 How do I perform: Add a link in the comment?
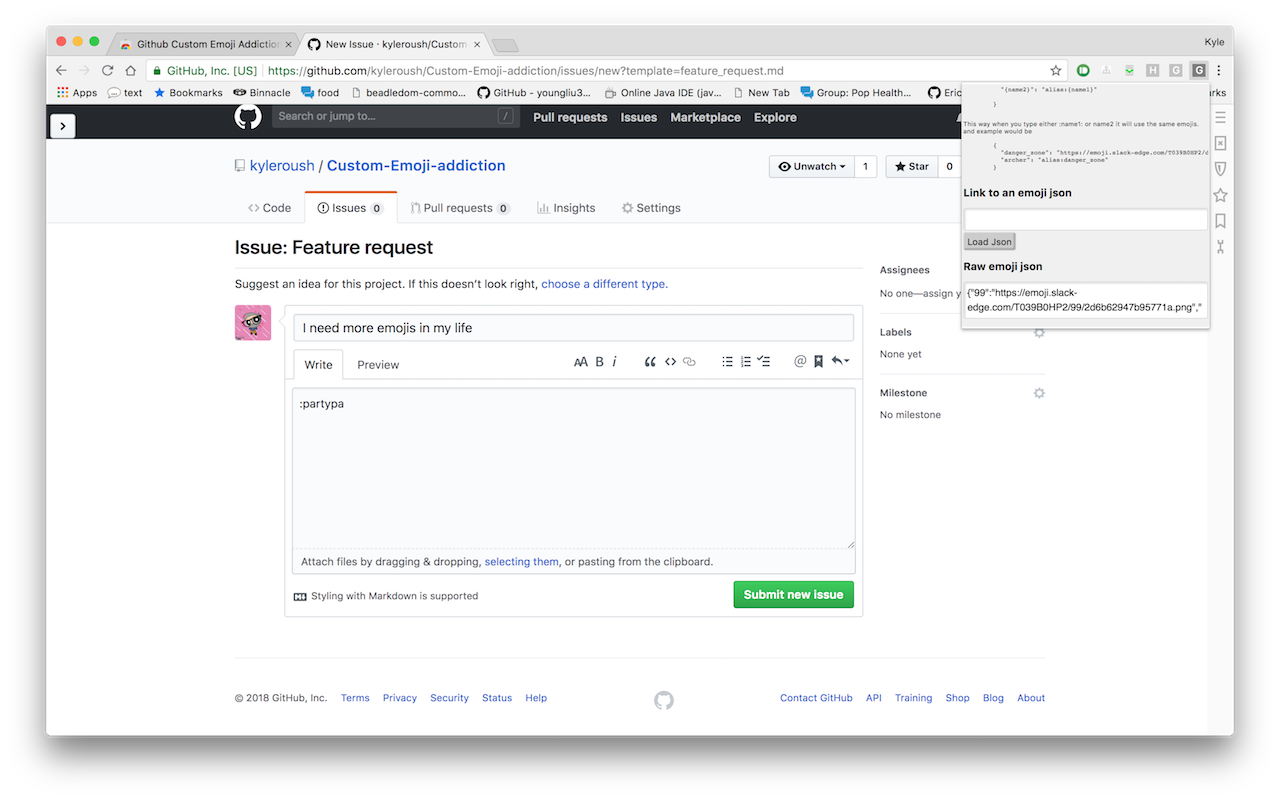[689, 362]
